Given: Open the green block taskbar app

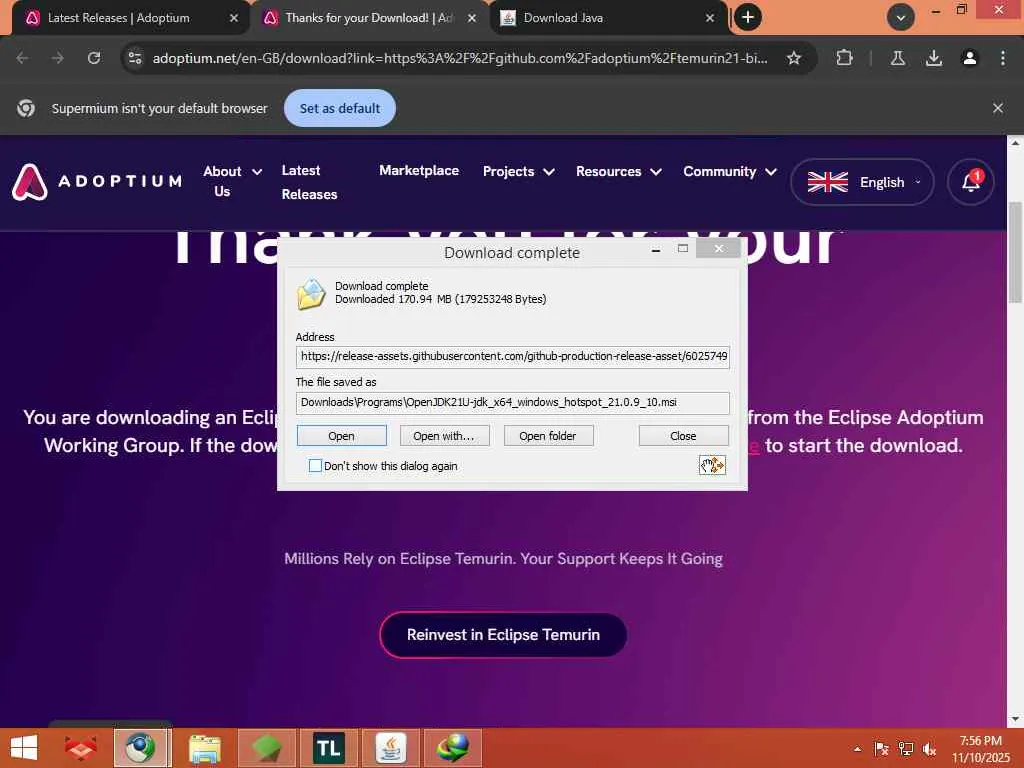Looking at the screenshot, I should tap(266, 748).
